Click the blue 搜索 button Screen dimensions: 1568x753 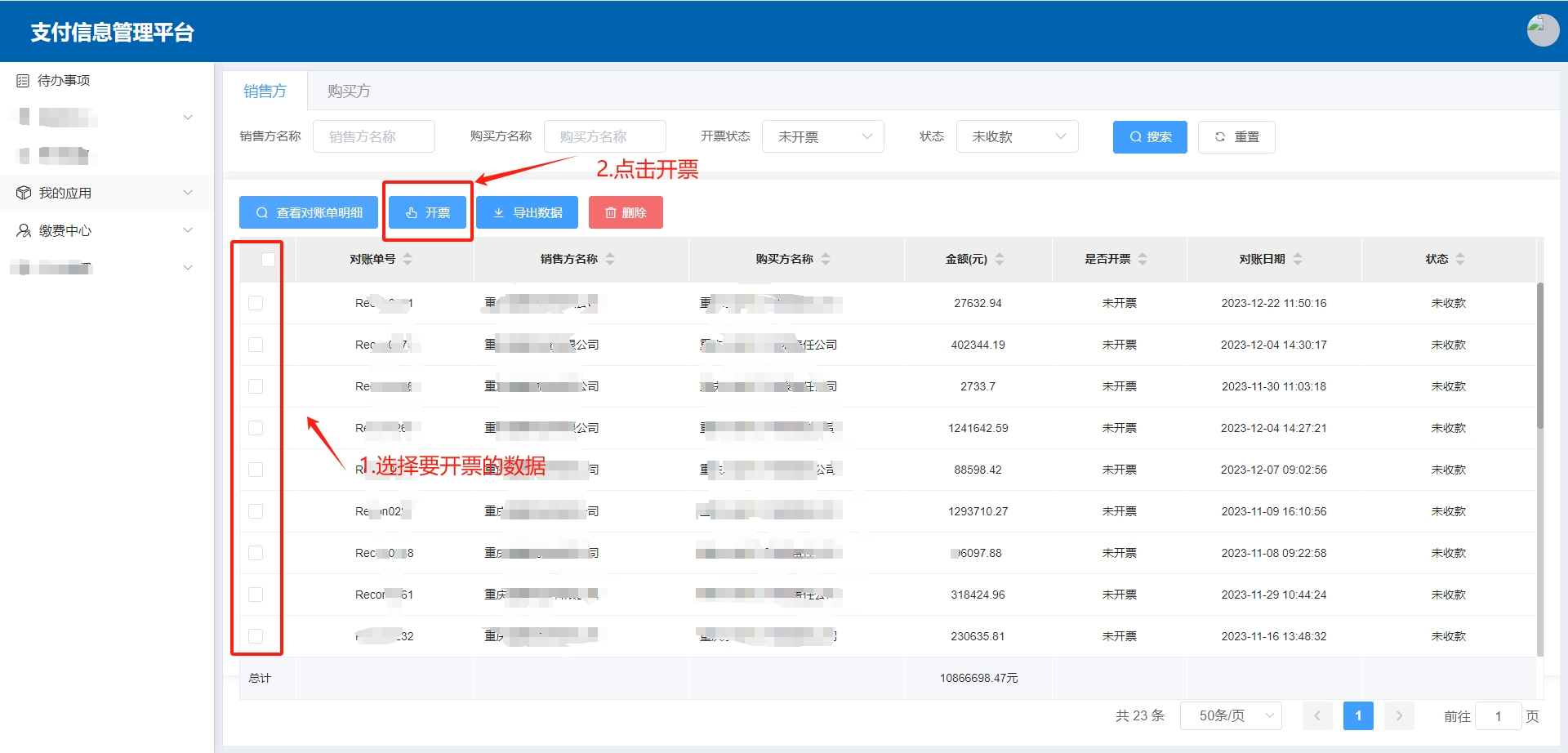1149,137
